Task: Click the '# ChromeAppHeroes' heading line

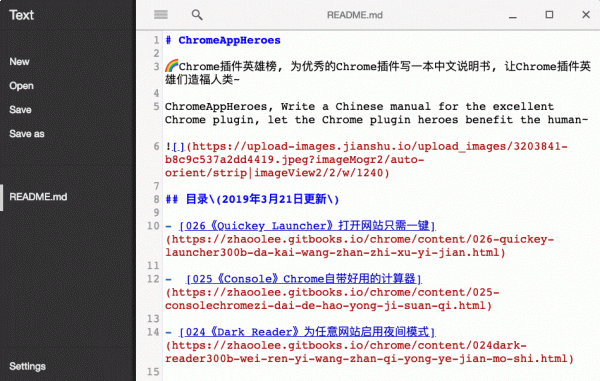Action: tap(223, 40)
